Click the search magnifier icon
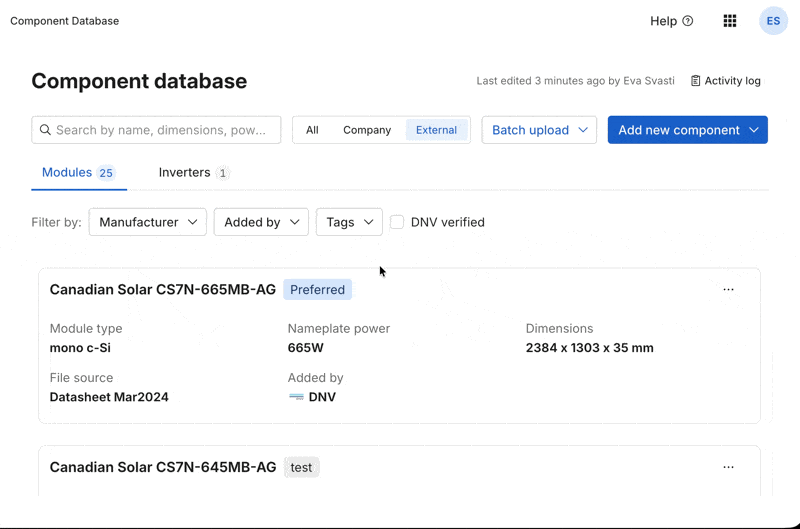This screenshot has height=529, width=800. 45,130
